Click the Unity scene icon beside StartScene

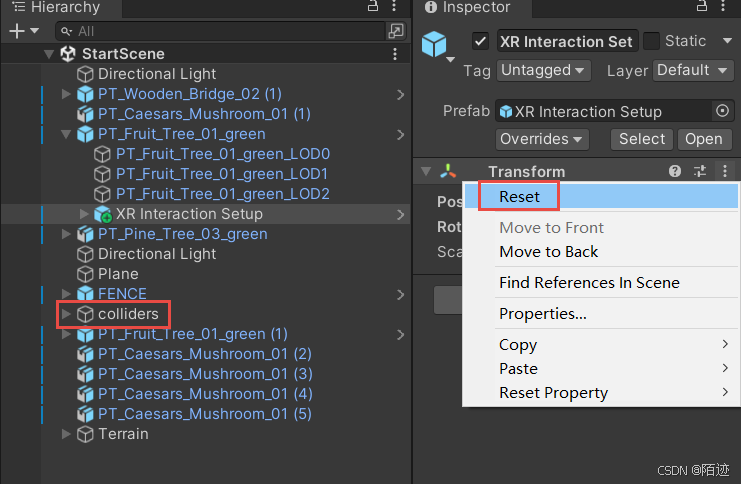point(68,54)
